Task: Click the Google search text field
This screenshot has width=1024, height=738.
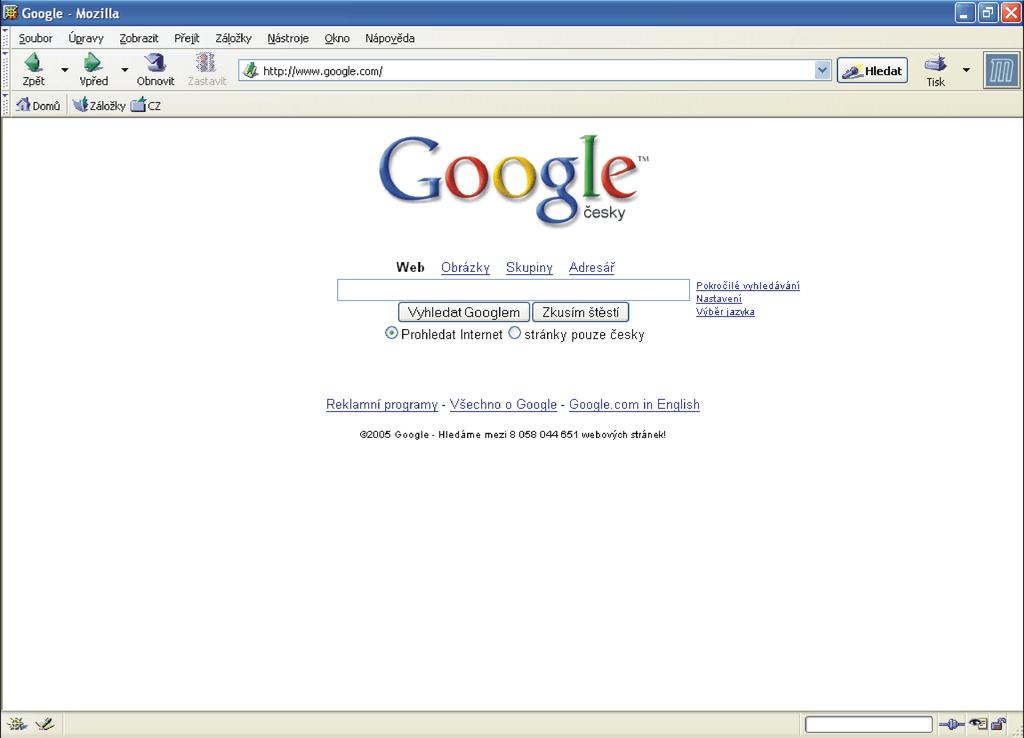Action: tap(513, 290)
